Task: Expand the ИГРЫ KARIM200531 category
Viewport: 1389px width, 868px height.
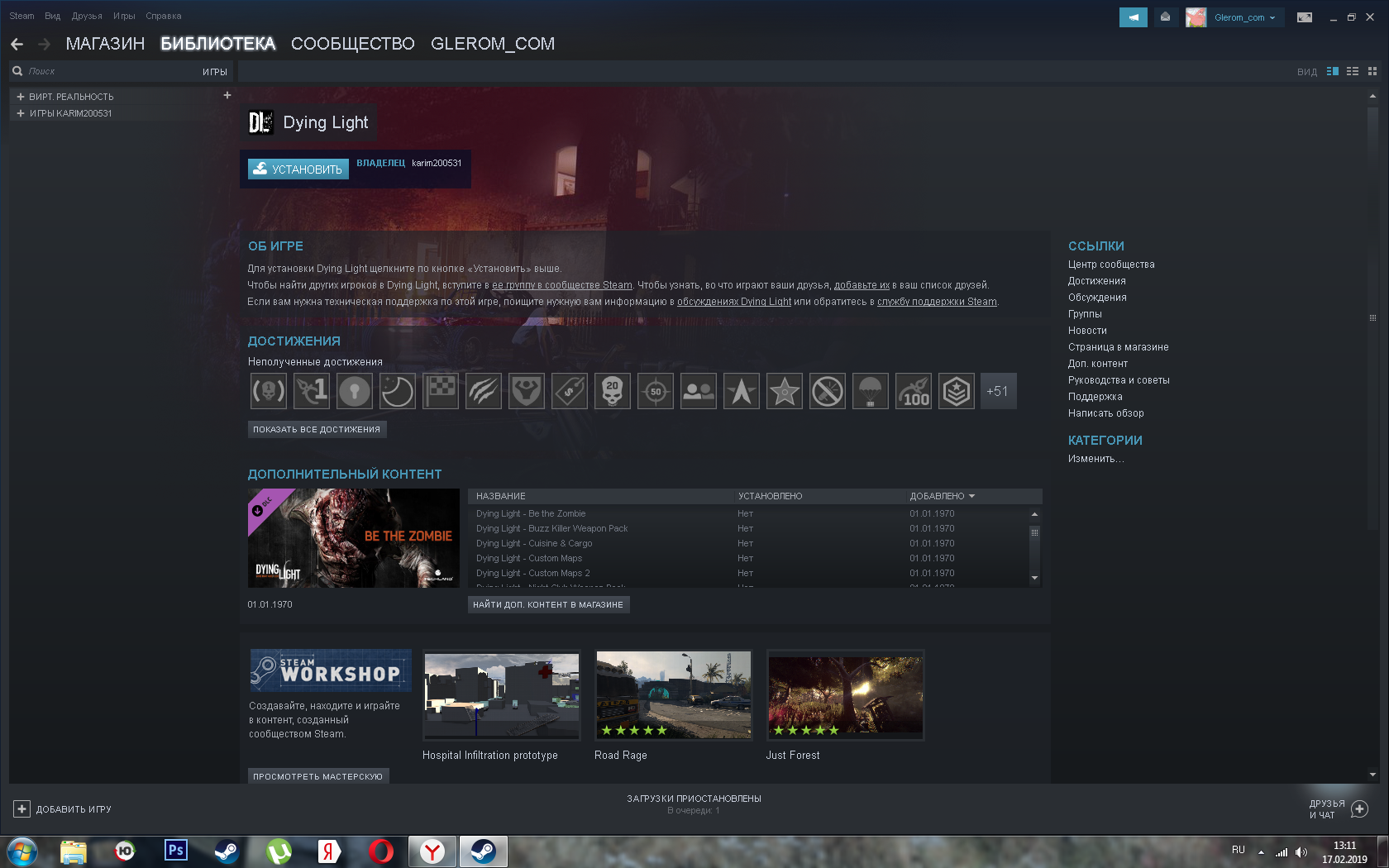Action: [x=21, y=113]
